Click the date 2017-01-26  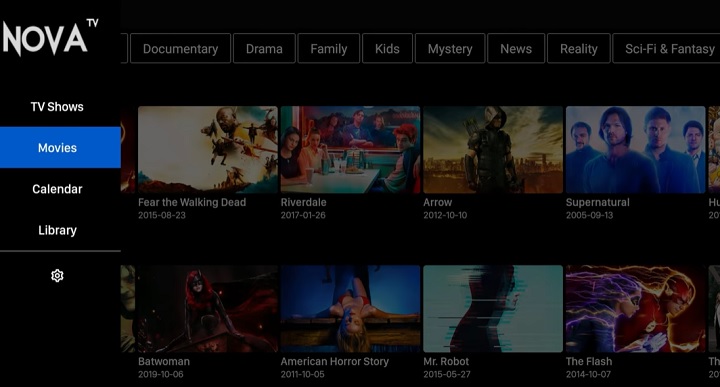point(303,215)
